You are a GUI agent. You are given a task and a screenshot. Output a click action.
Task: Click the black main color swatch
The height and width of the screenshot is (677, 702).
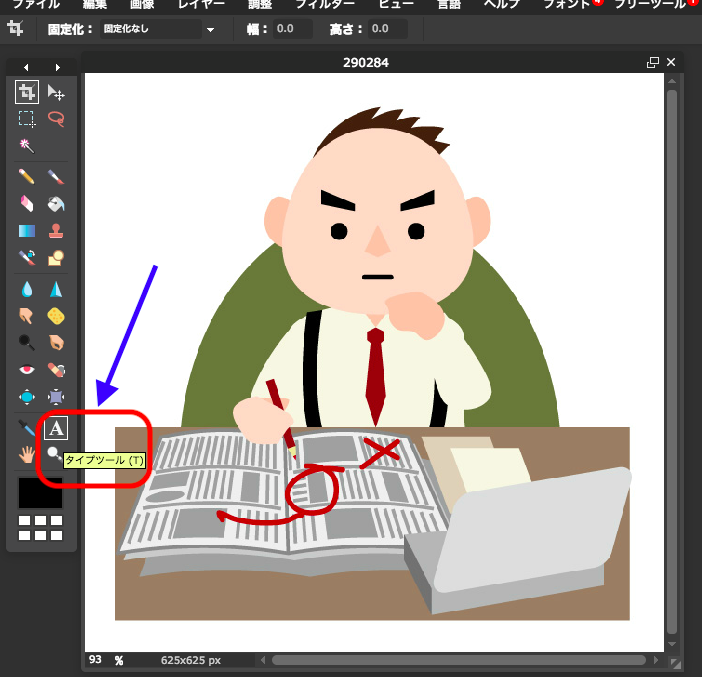click(40, 493)
